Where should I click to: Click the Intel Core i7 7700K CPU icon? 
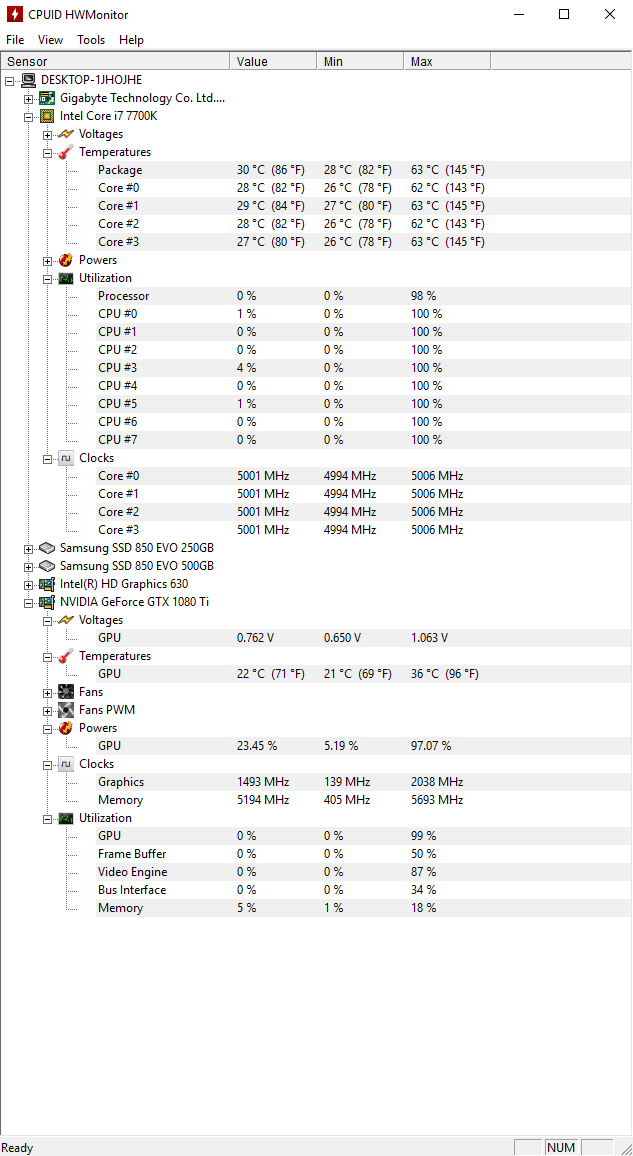click(47, 116)
